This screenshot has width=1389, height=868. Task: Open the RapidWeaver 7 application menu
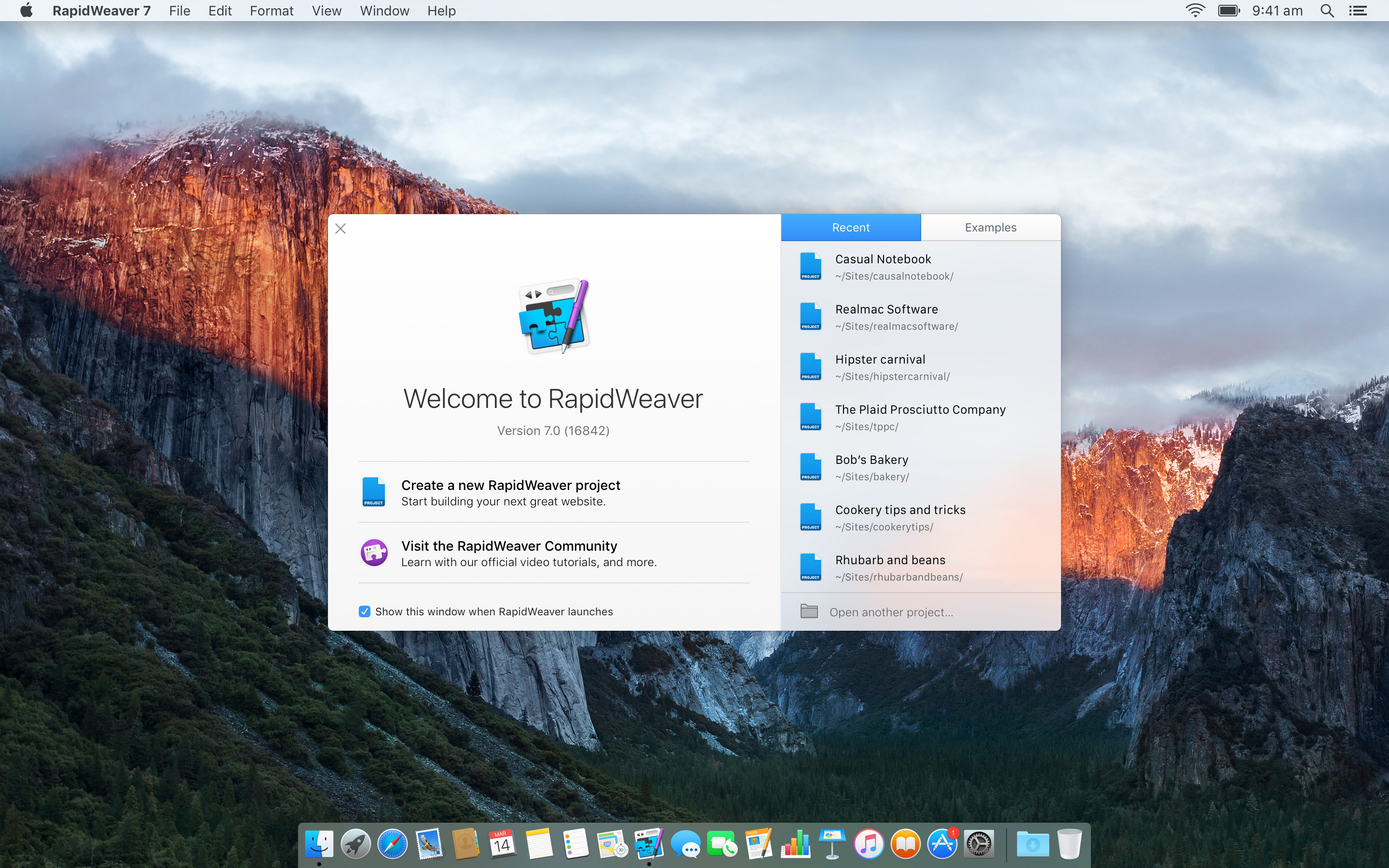pos(101,11)
